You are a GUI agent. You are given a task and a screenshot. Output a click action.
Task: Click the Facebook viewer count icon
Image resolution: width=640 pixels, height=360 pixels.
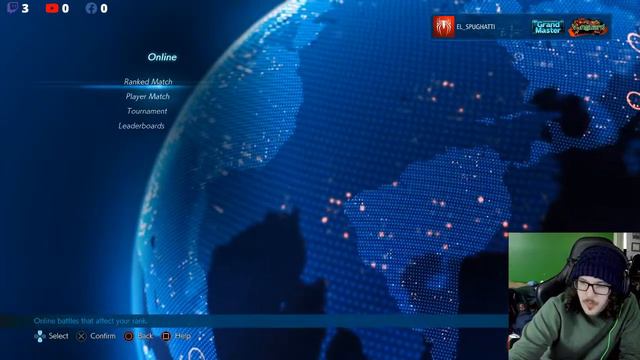(x=91, y=8)
